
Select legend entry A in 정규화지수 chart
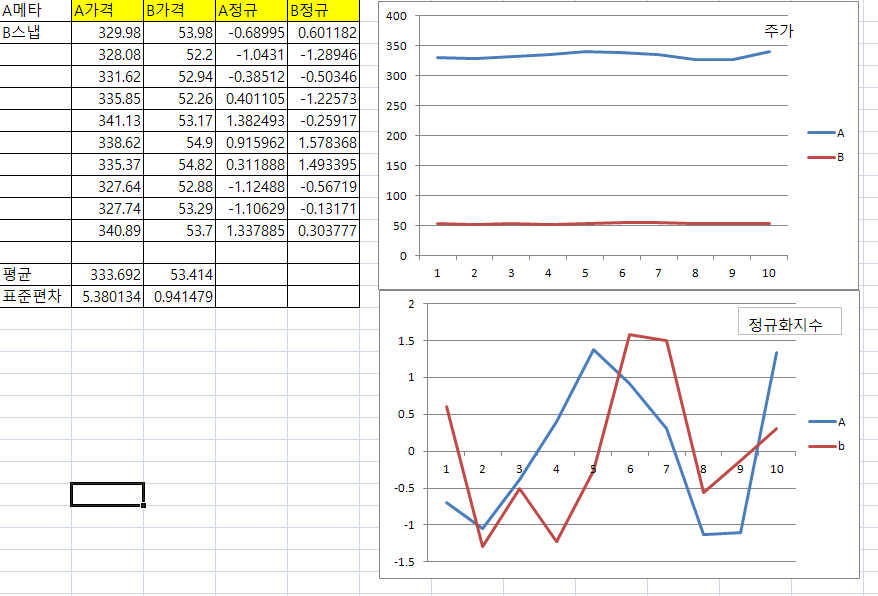tap(827, 422)
